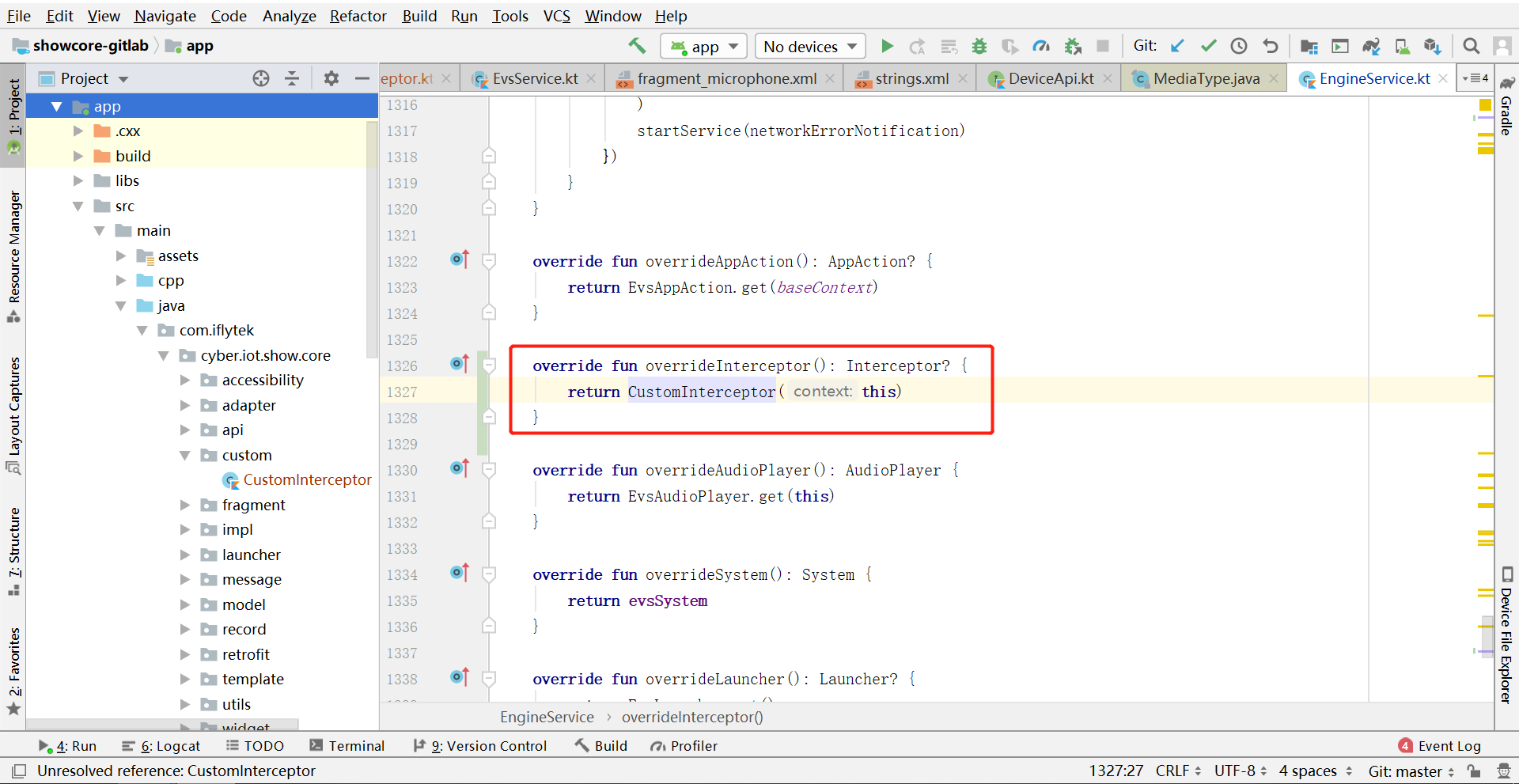The image size is (1519, 784).
Task: Hide the Project panel with minus icon
Action: (362, 78)
